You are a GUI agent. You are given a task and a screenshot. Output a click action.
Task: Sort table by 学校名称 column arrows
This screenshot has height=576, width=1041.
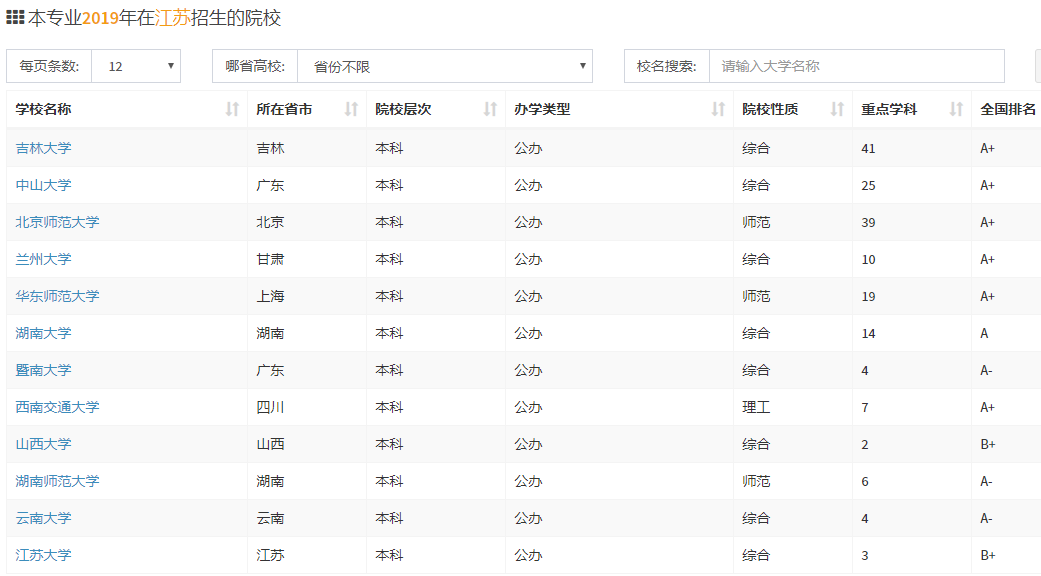(x=232, y=109)
